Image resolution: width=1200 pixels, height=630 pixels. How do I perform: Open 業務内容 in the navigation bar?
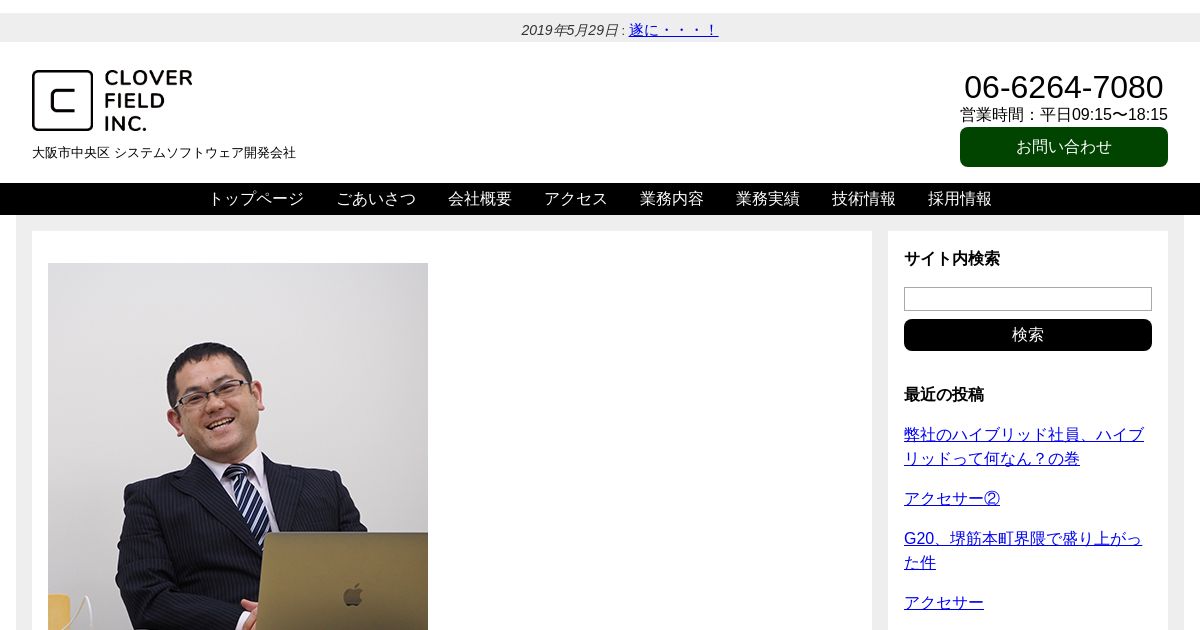point(672,199)
